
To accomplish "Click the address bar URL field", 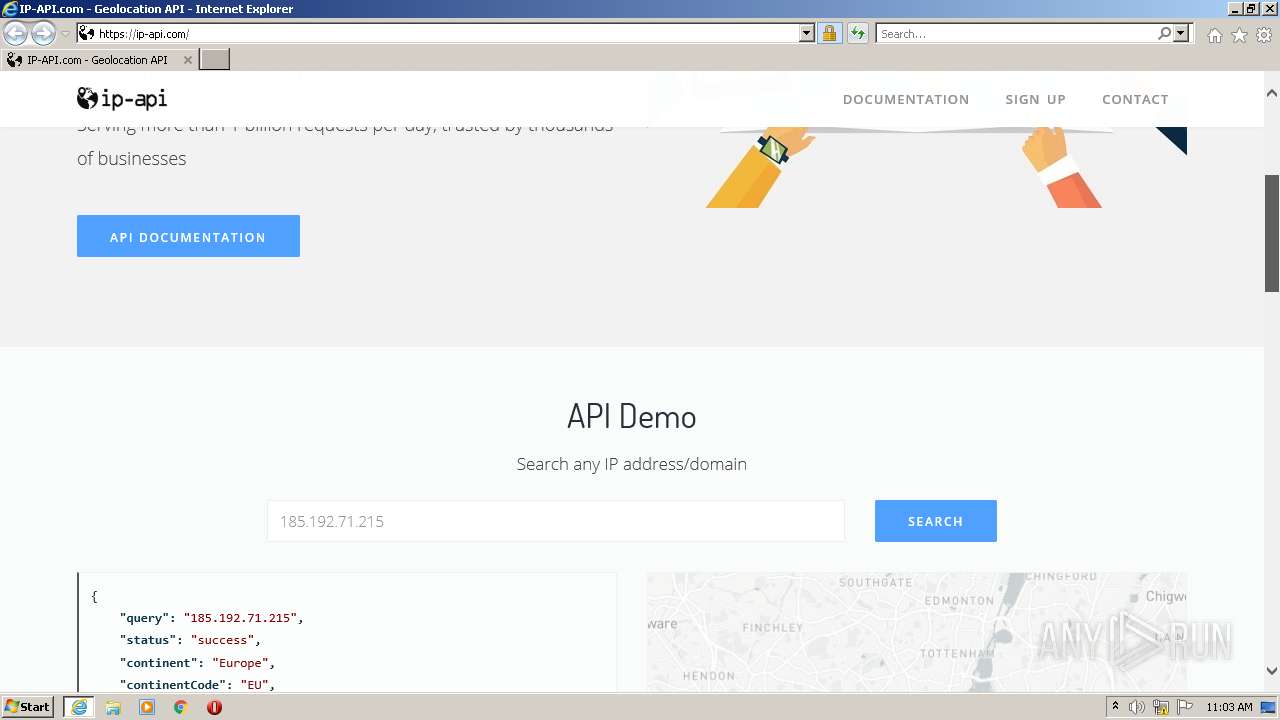I will 445,34.
